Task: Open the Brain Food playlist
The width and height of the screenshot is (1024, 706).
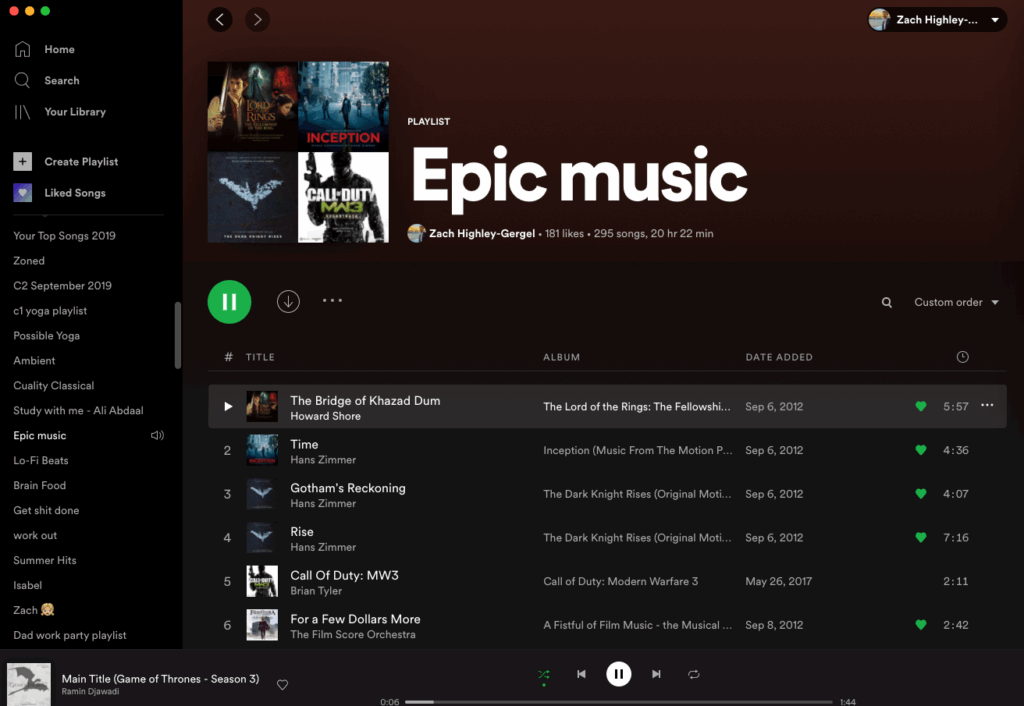Action: pyautogui.click(x=39, y=485)
